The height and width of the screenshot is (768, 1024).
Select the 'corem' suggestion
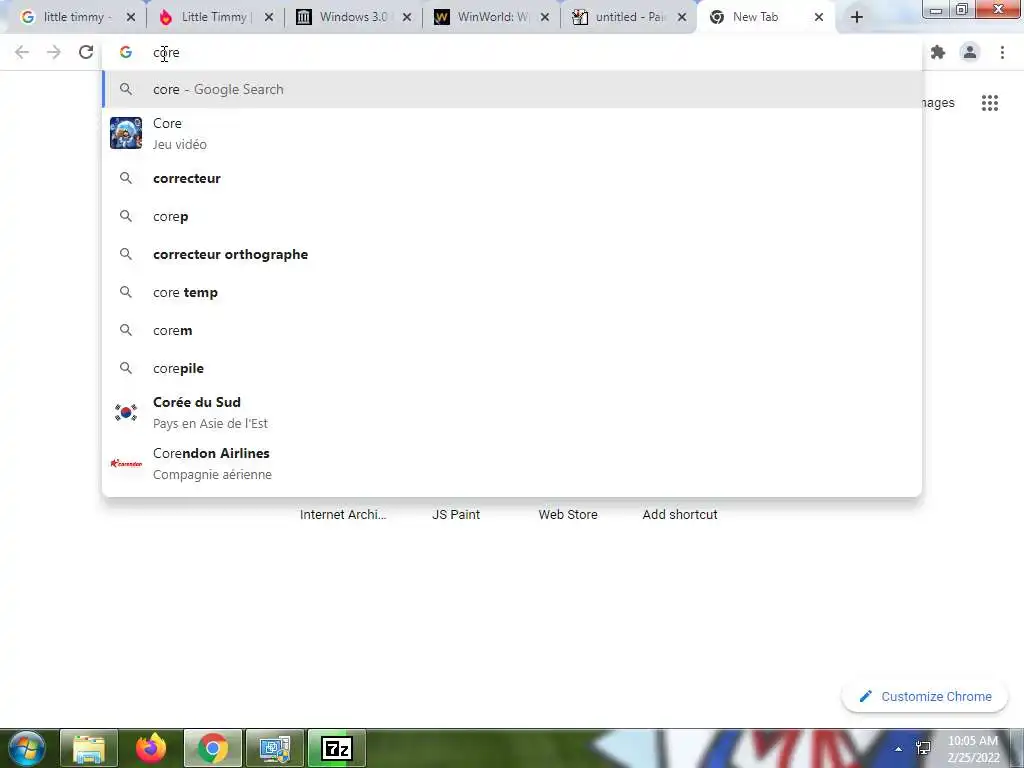pos(512,330)
